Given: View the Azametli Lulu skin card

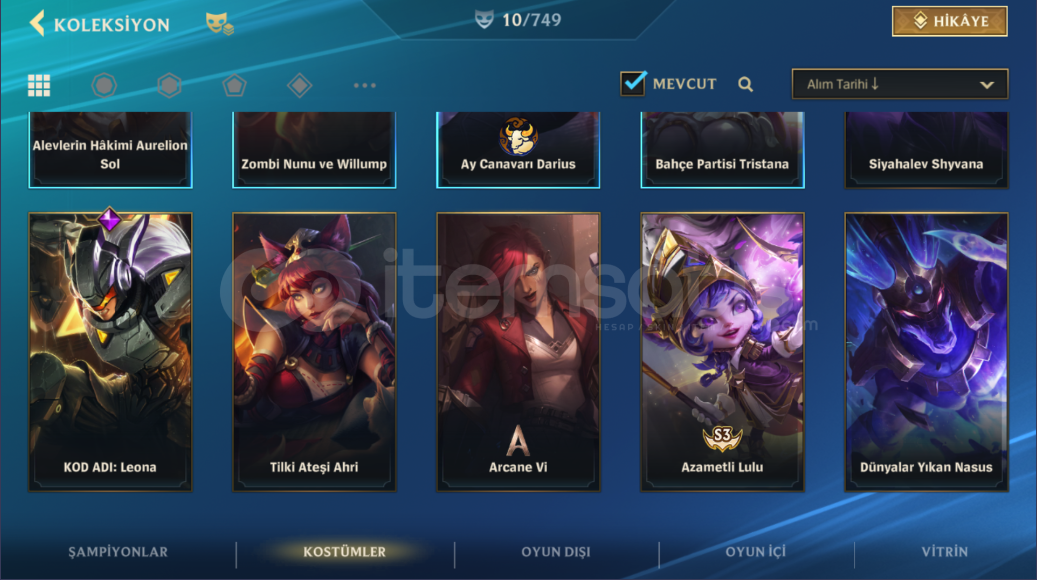Looking at the screenshot, I should [x=722, y=352].
